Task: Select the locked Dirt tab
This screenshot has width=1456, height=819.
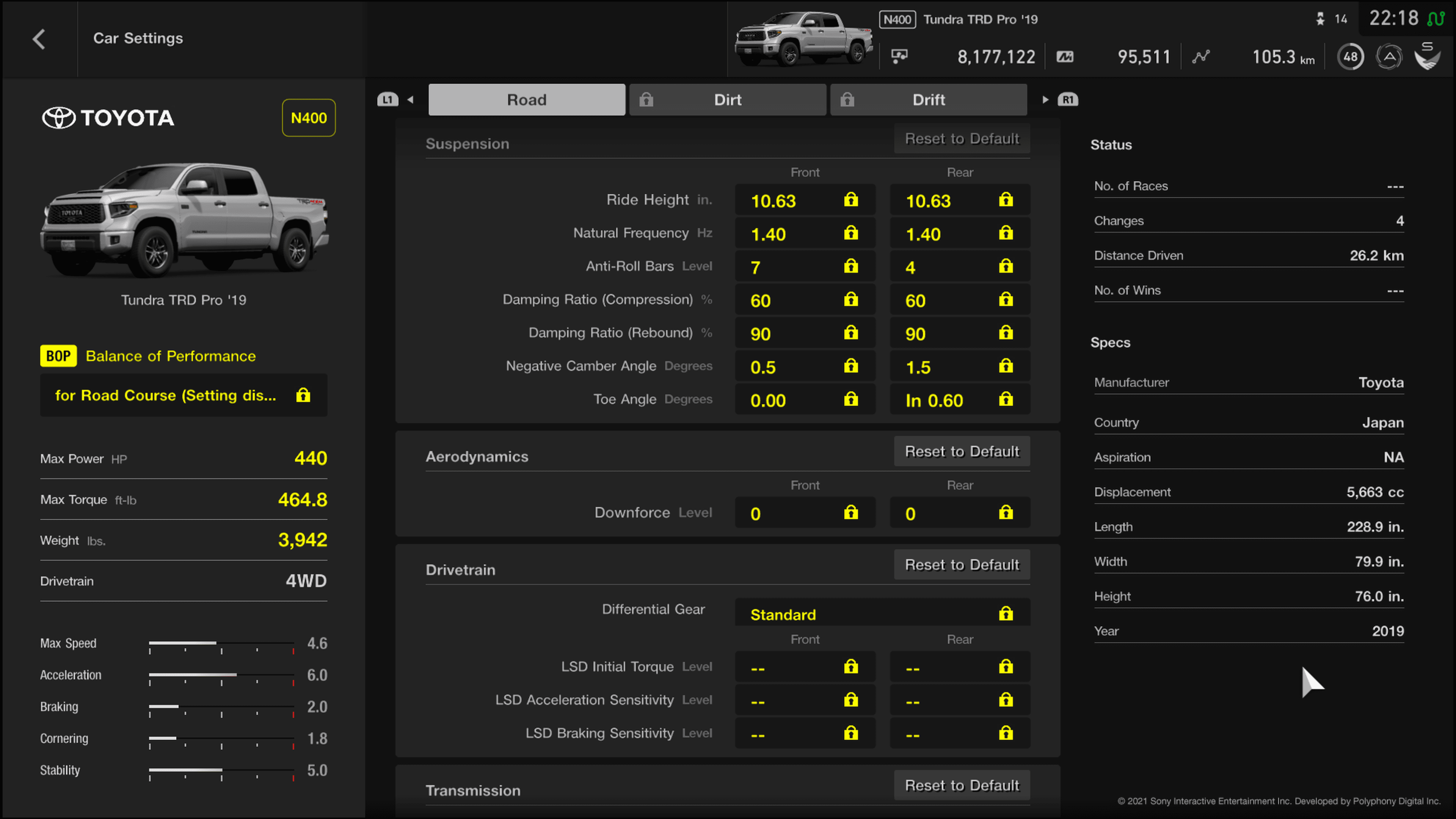Action: pos(728,99)
